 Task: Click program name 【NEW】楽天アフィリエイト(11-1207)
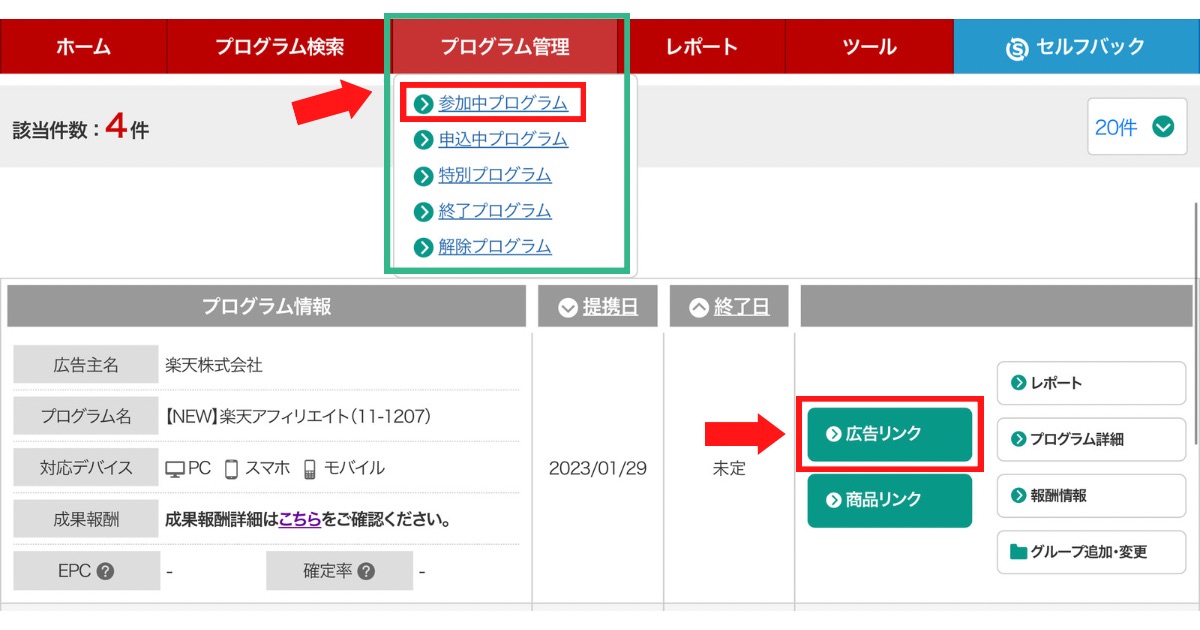click(298, 416)
